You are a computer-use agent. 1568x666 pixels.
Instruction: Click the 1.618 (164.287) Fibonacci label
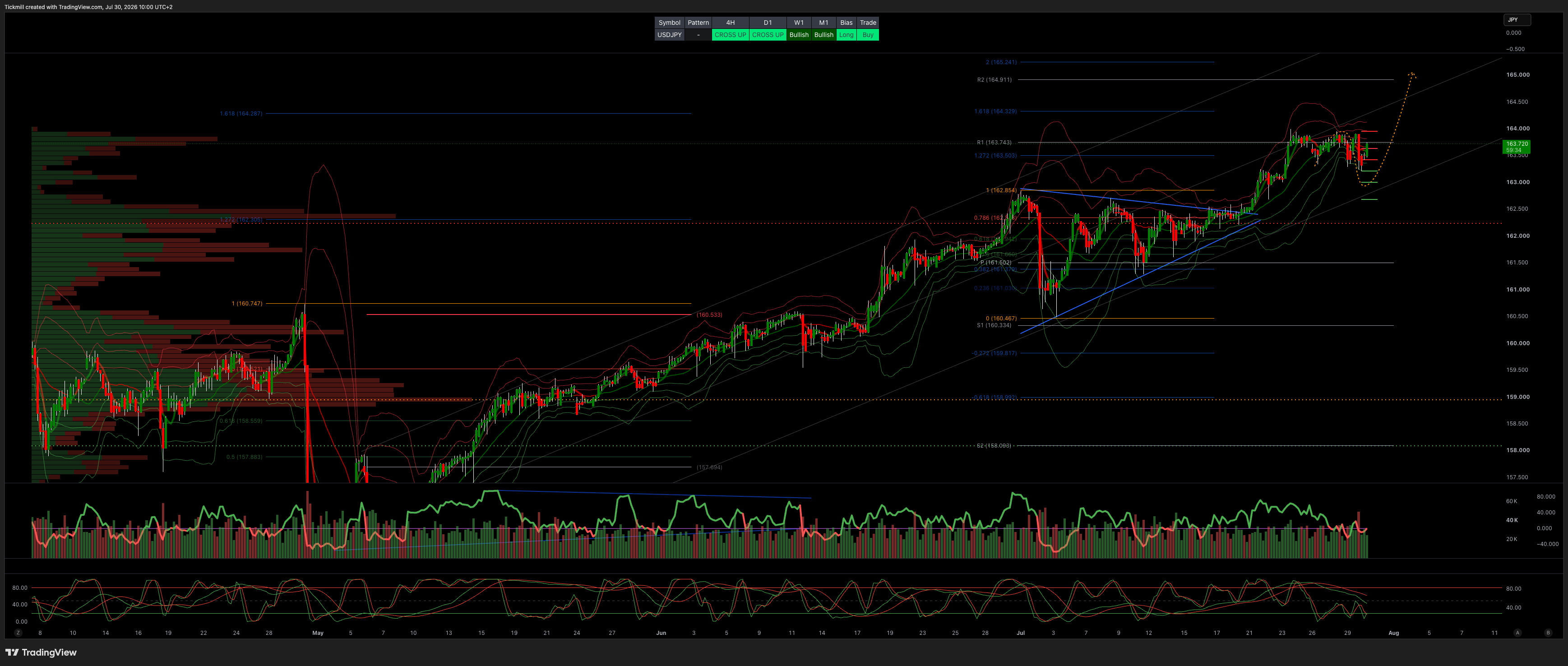pyautogui.click(x=241, y=114)
